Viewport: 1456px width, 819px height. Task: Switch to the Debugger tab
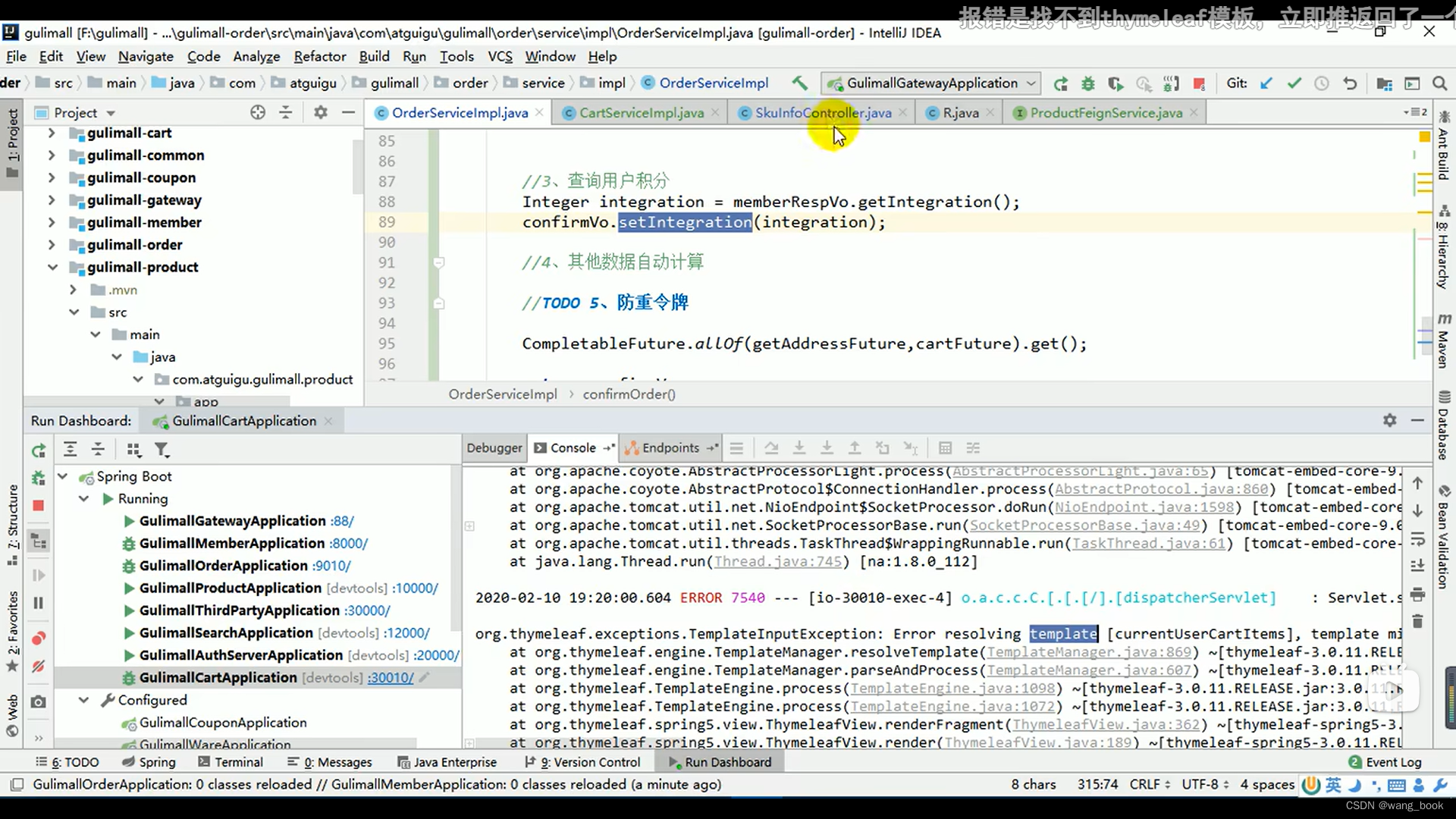click(x=494, y=447)
